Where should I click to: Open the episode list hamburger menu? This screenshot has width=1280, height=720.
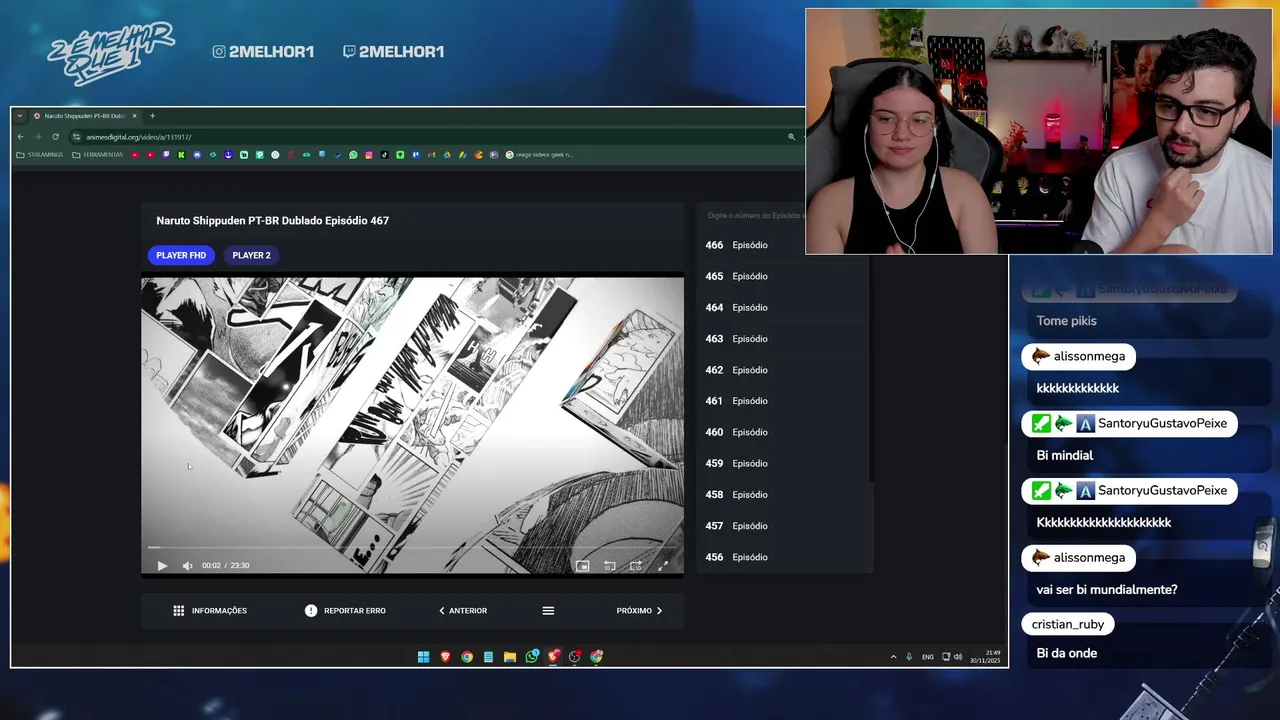548,611
